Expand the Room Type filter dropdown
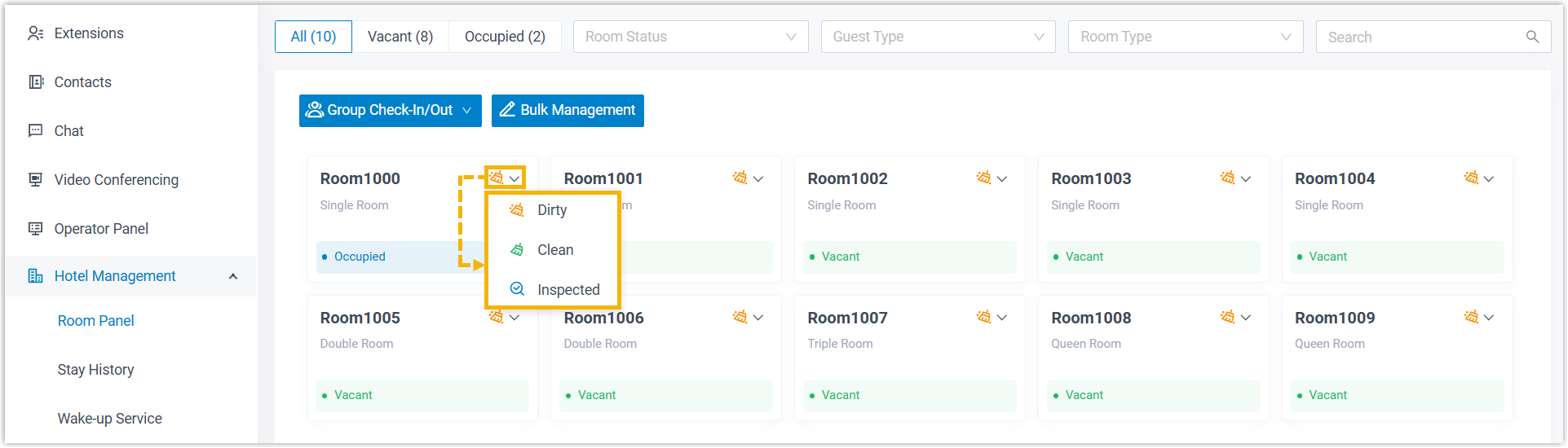 tap(1185, 37)
